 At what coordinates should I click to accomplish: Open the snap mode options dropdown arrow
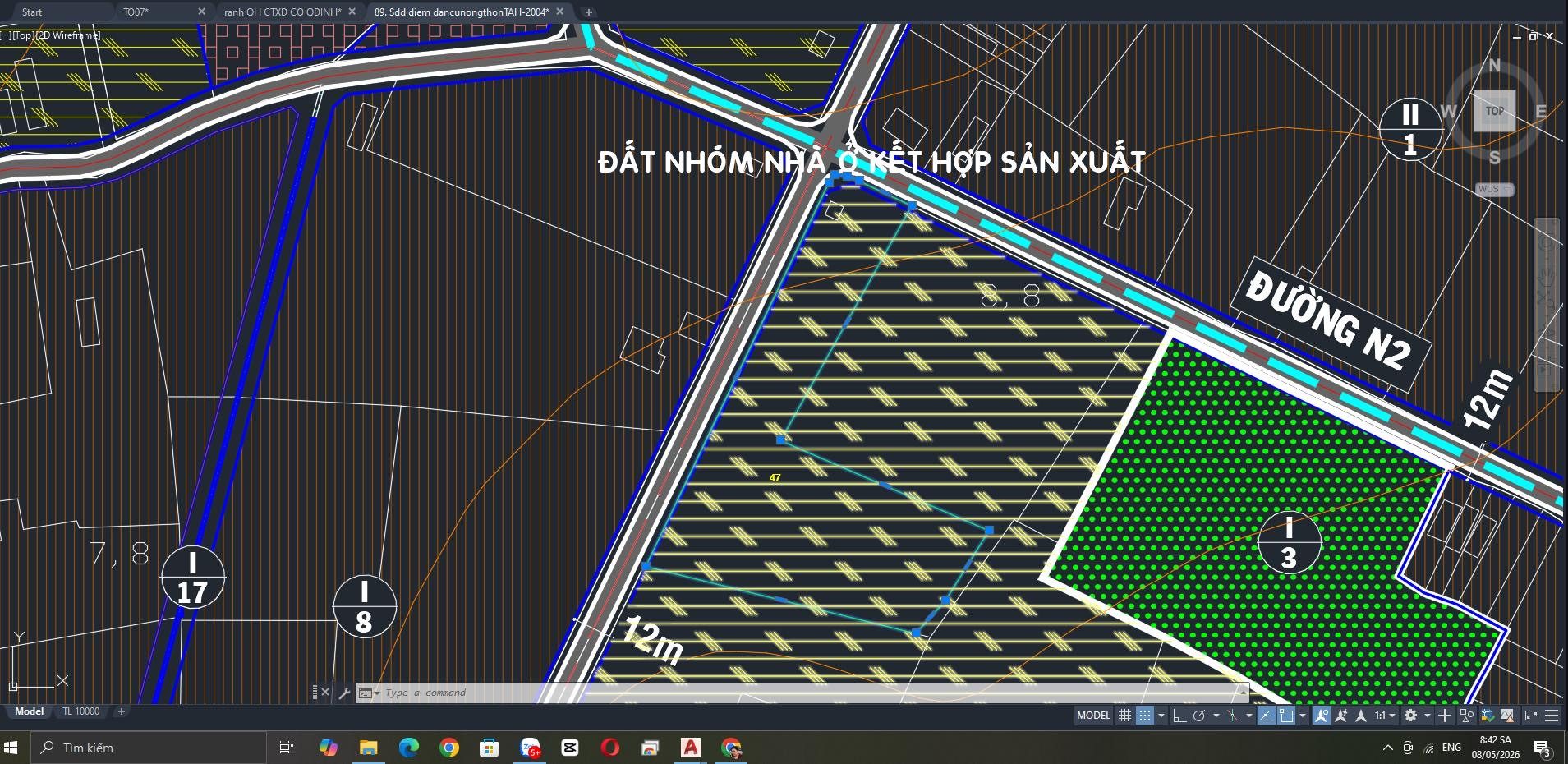pyautogui.click(x=1161, y=716)
